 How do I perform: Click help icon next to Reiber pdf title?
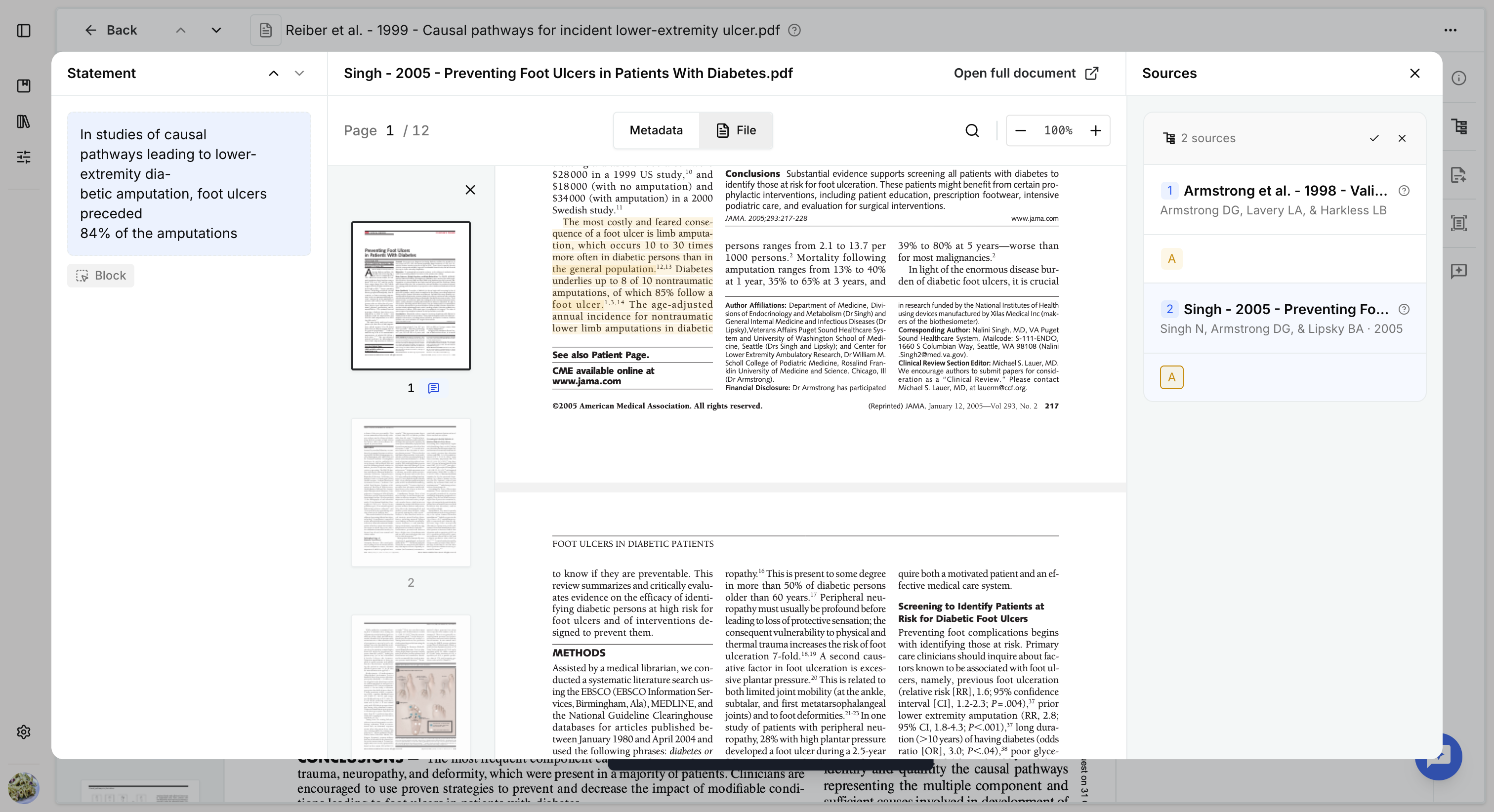(x=794, y=30)
